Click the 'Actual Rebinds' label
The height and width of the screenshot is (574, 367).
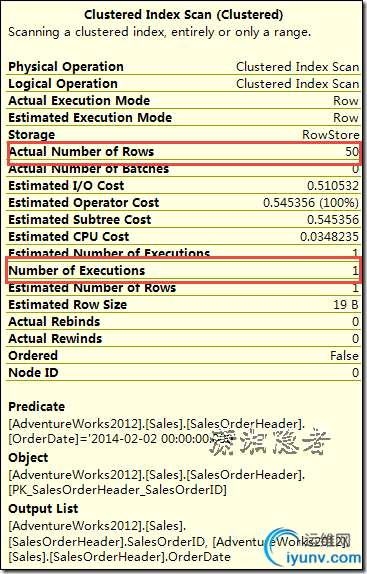coord(54,321)
